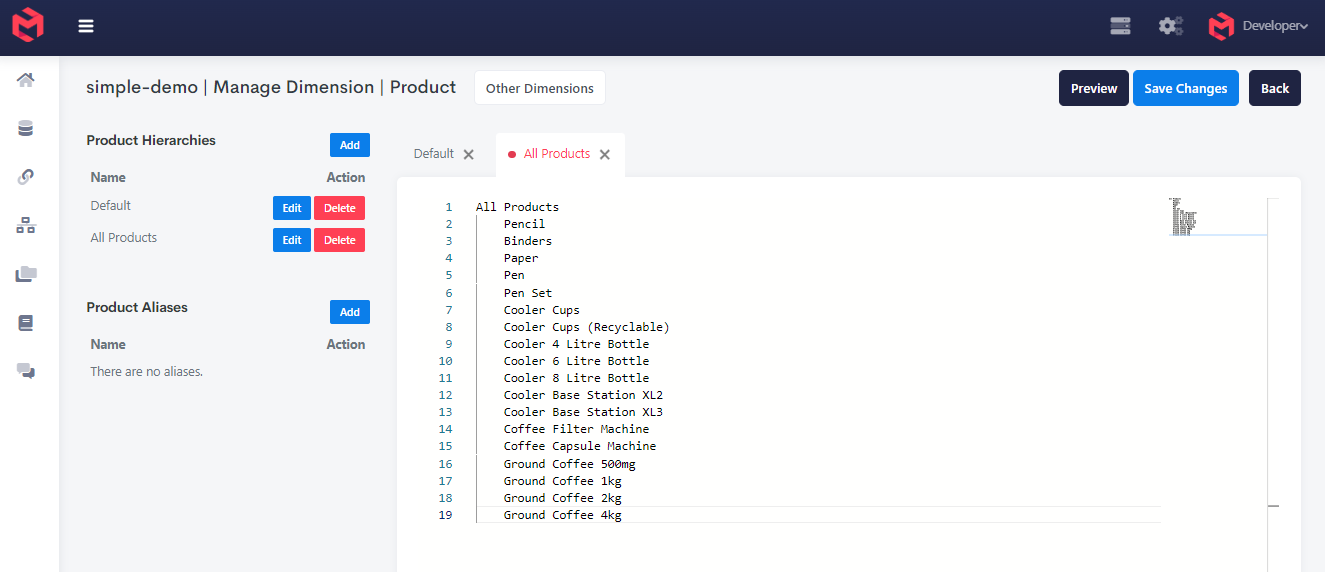Open the chat bubbles icon in sidebar

click(x=26, y=371)
